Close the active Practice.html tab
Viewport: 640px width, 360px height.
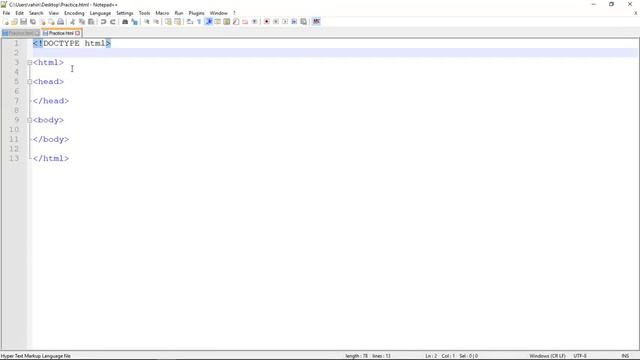[x=78, y=33]
